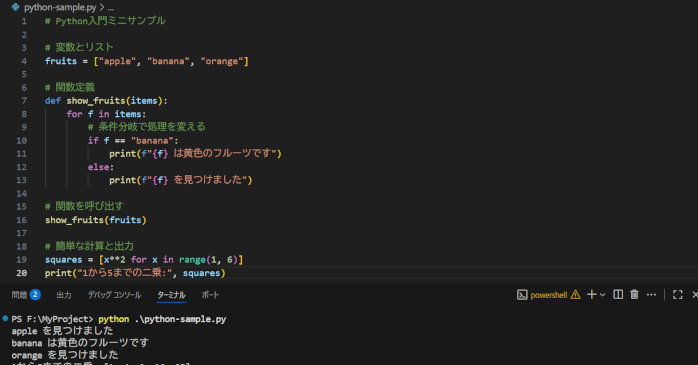Click the string 'を見つけました' on line 13
The height and width of the screenshot is (365, 698).
point(208,179)
